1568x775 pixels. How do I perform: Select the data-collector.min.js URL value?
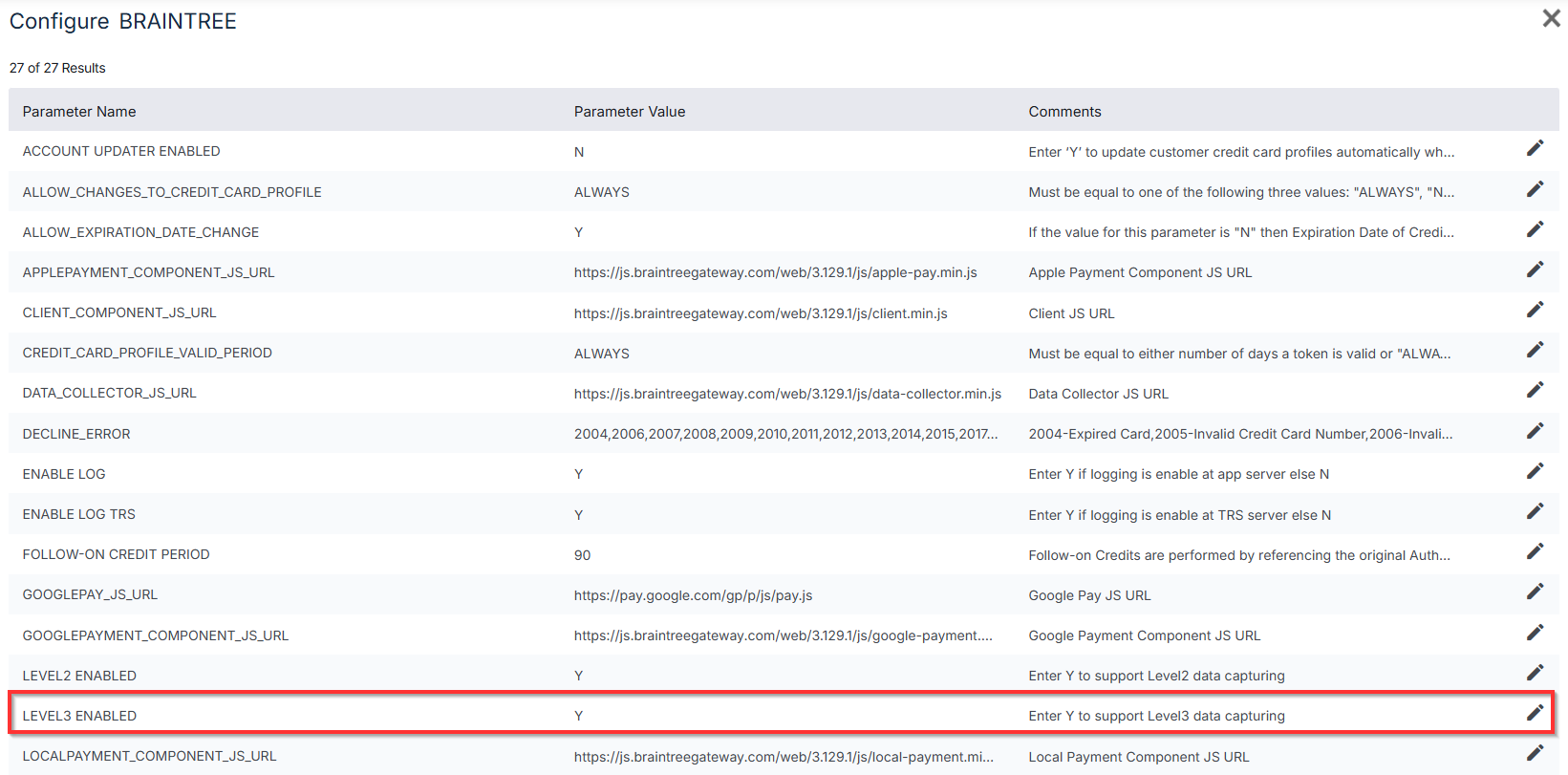[x=788, y=394]
